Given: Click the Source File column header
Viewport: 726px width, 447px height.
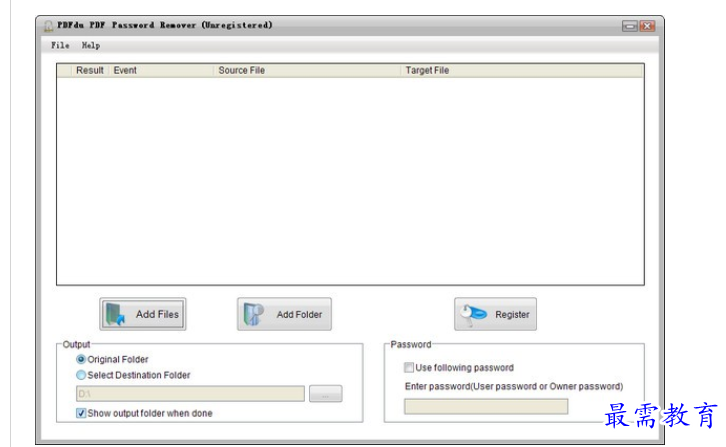Looking at the screenshot, I should pyautogui.click(x=307, y=70).
